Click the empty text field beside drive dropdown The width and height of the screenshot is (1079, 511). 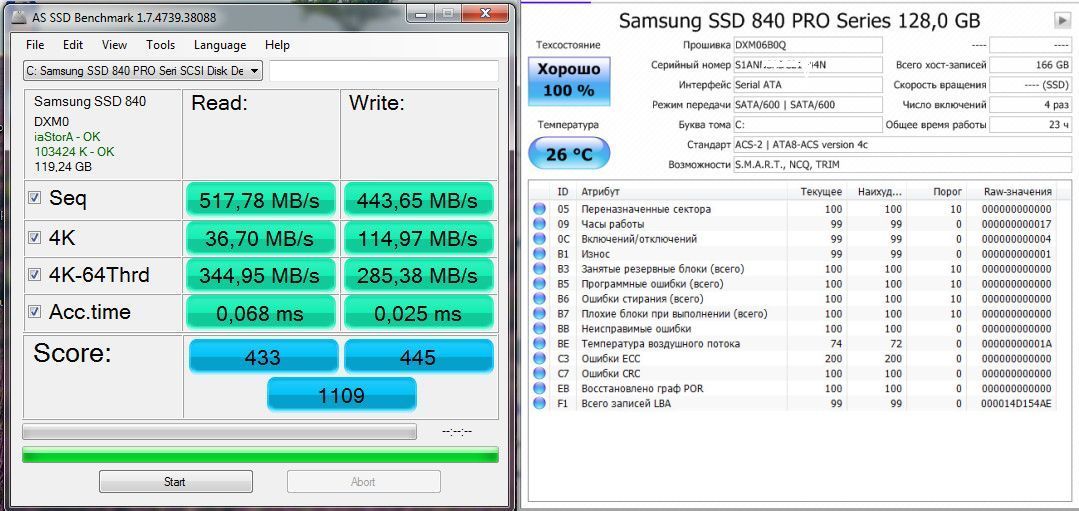point(384,70)
